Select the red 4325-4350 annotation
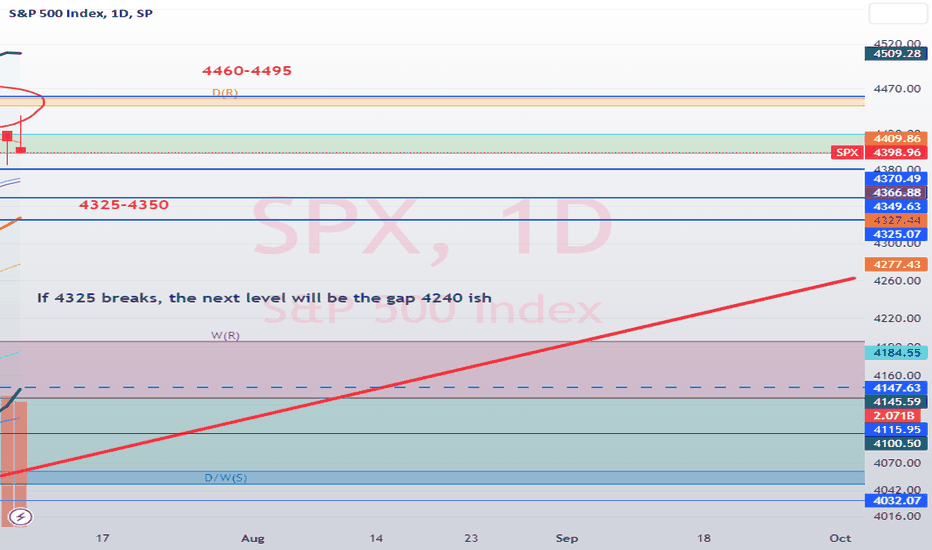The image size is (932, 550). point(124,205)
